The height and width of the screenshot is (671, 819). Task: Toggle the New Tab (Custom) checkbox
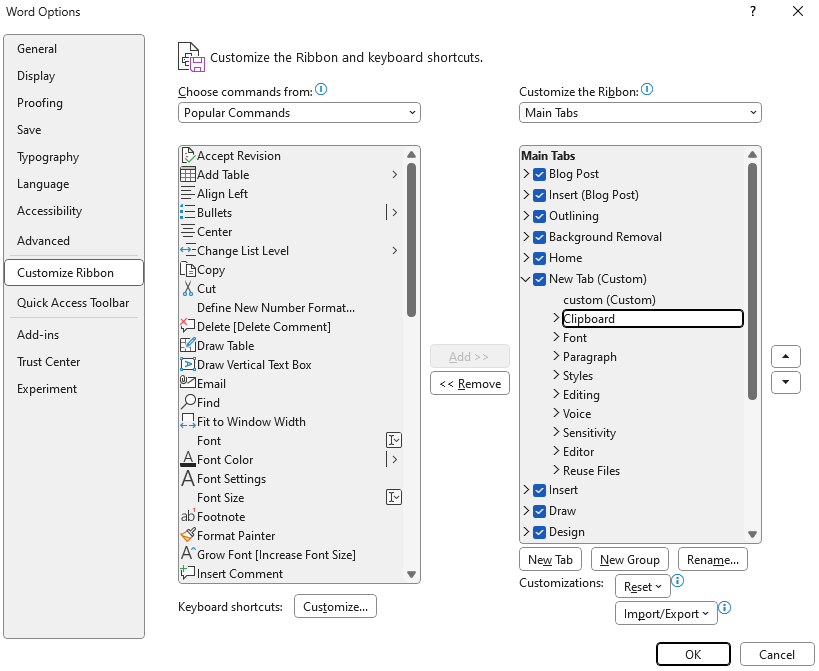pos(540,279)
